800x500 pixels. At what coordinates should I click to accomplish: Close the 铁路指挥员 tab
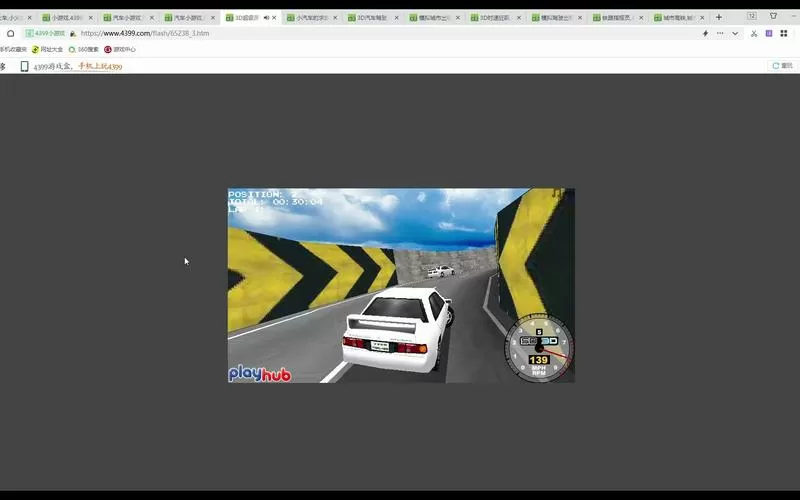click(x=641, y=17)
